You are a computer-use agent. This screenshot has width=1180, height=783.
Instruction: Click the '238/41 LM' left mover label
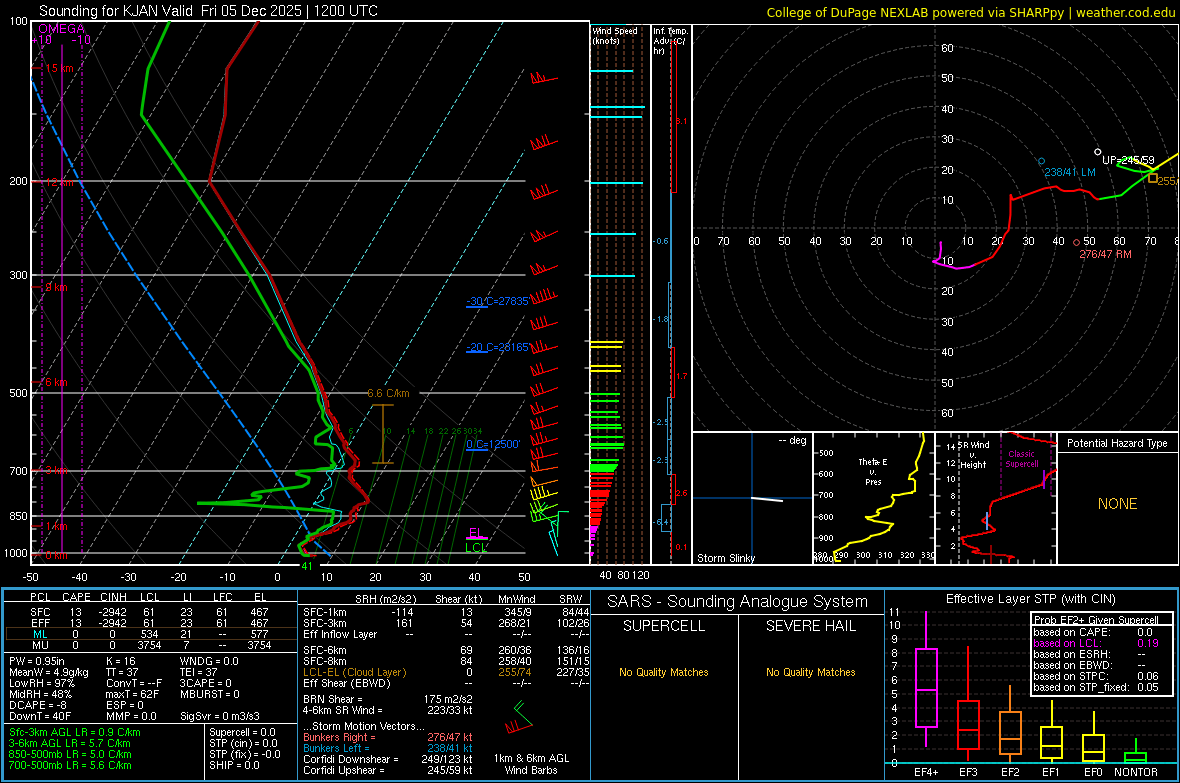[1069, 172]
